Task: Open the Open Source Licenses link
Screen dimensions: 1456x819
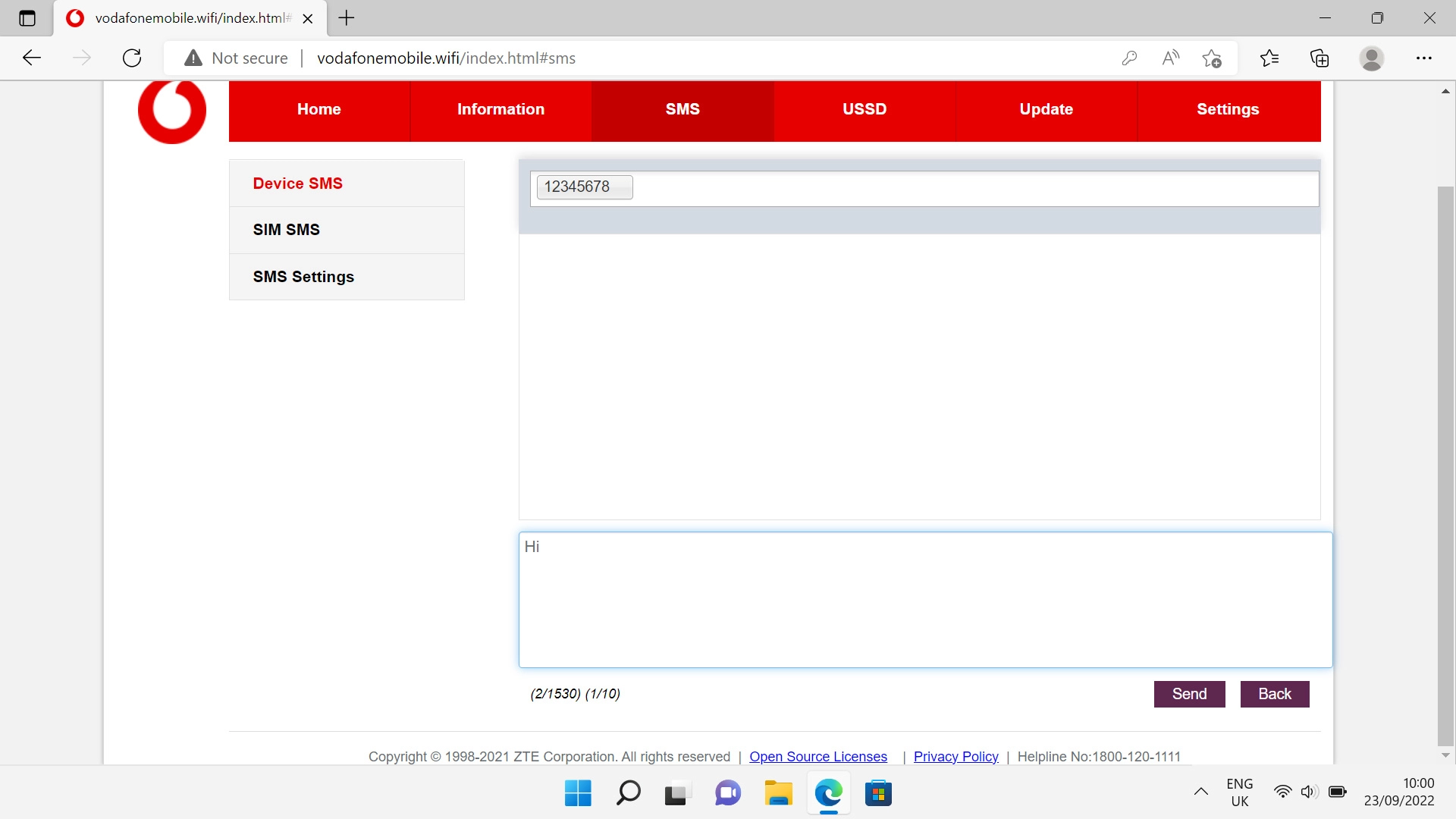Action: [818, 757]
